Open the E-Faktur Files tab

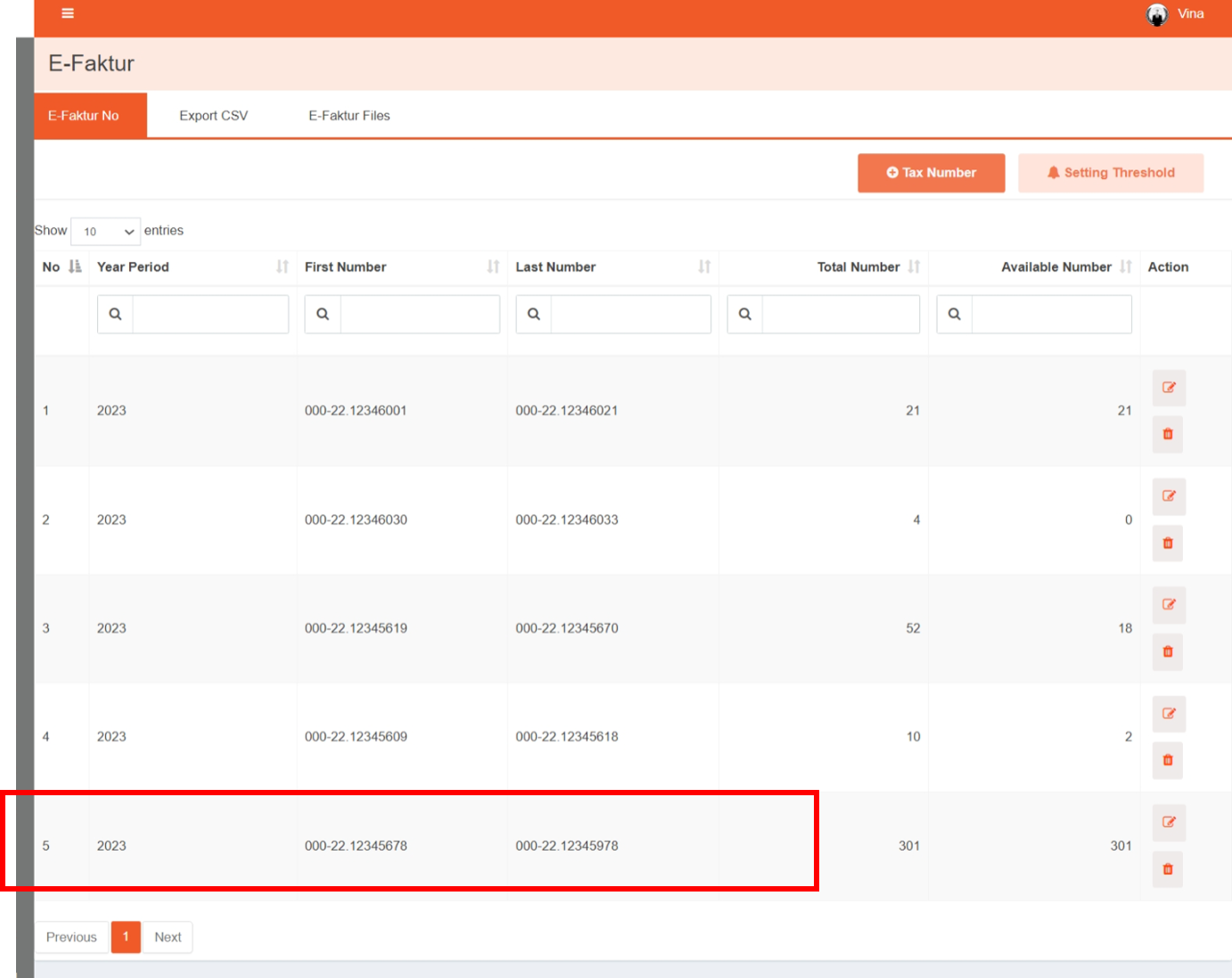349,116
